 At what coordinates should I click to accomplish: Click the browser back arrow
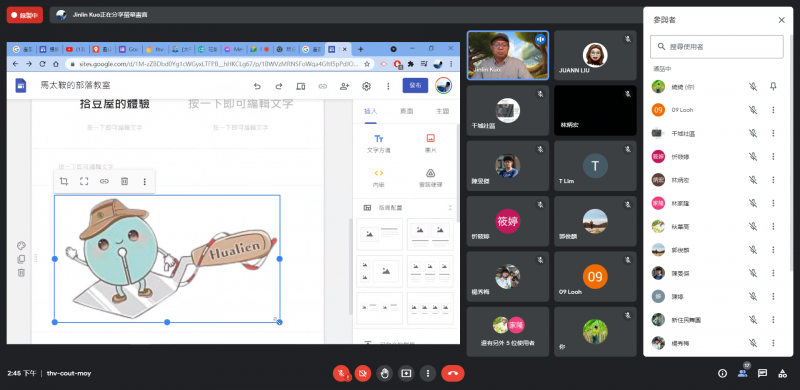[15, 64]
